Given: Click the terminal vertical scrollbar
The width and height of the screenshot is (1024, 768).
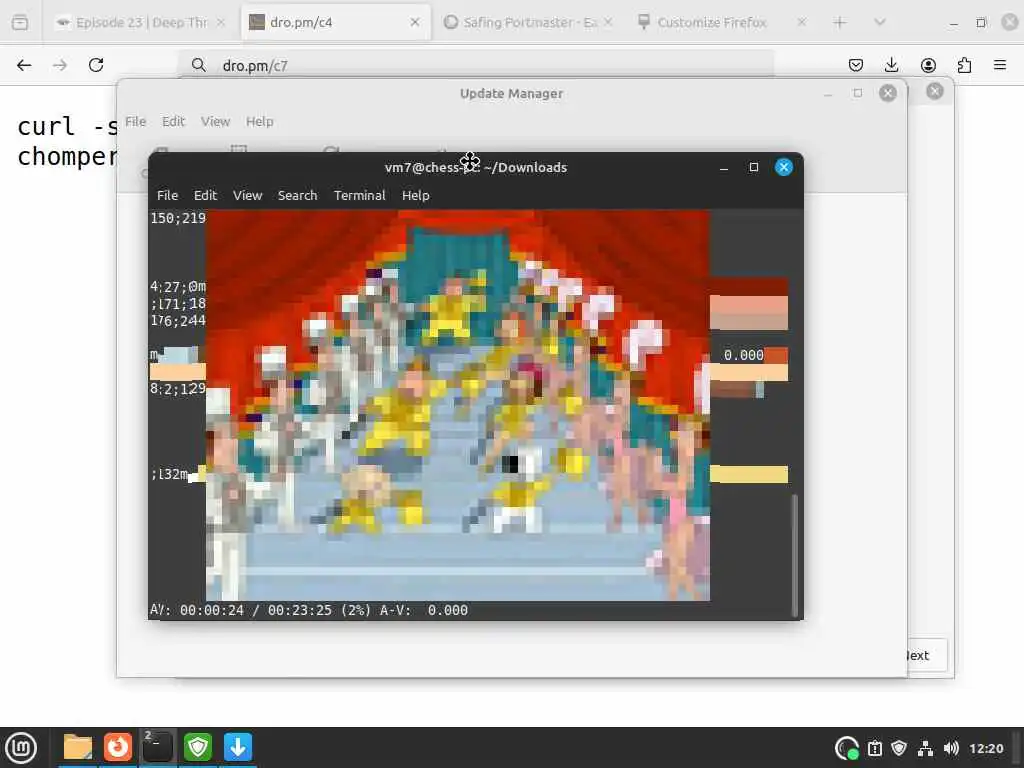Looking at the screenshot, I should (x=795, y=555).
